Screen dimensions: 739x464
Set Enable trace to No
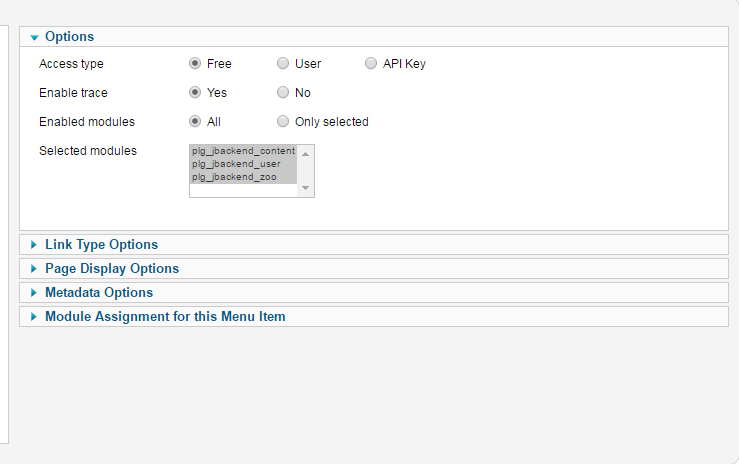[283, 92]
